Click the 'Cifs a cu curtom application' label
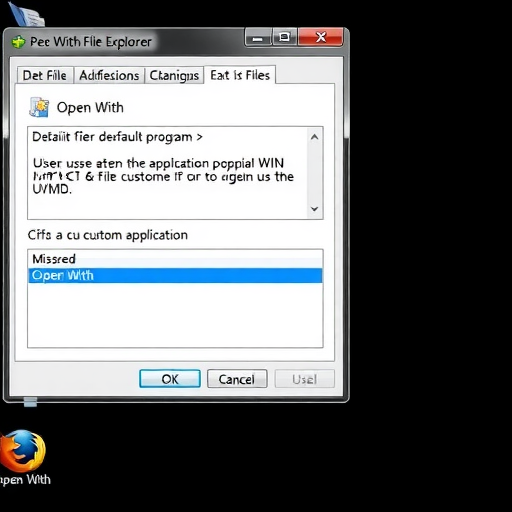 tap(108, 235)
